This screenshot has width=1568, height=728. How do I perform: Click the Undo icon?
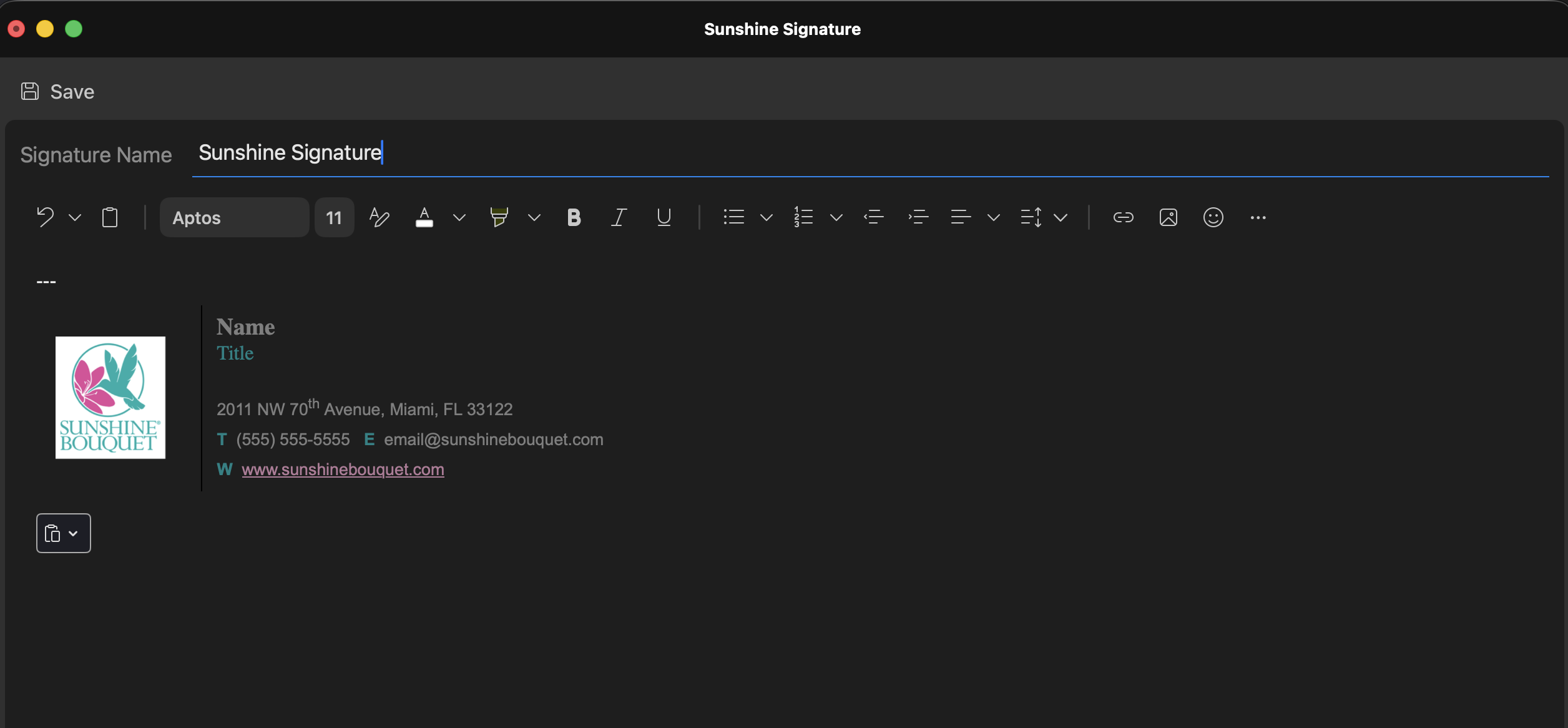tap(46, 217)
